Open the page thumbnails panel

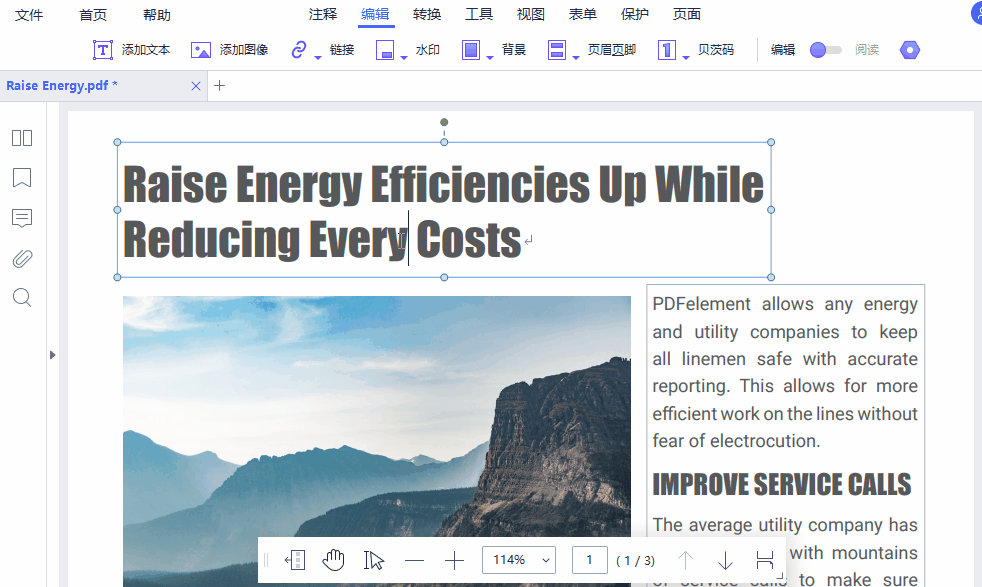coord(22,138)
